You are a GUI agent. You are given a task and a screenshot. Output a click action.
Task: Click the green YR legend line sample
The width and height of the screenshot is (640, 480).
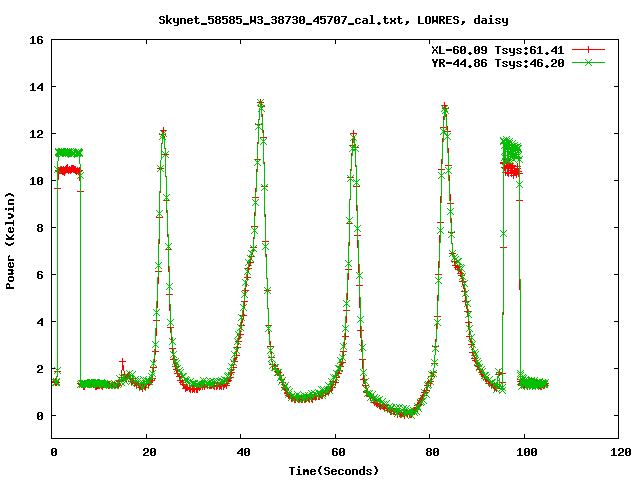pyautogui.click(x=588, y=62)
